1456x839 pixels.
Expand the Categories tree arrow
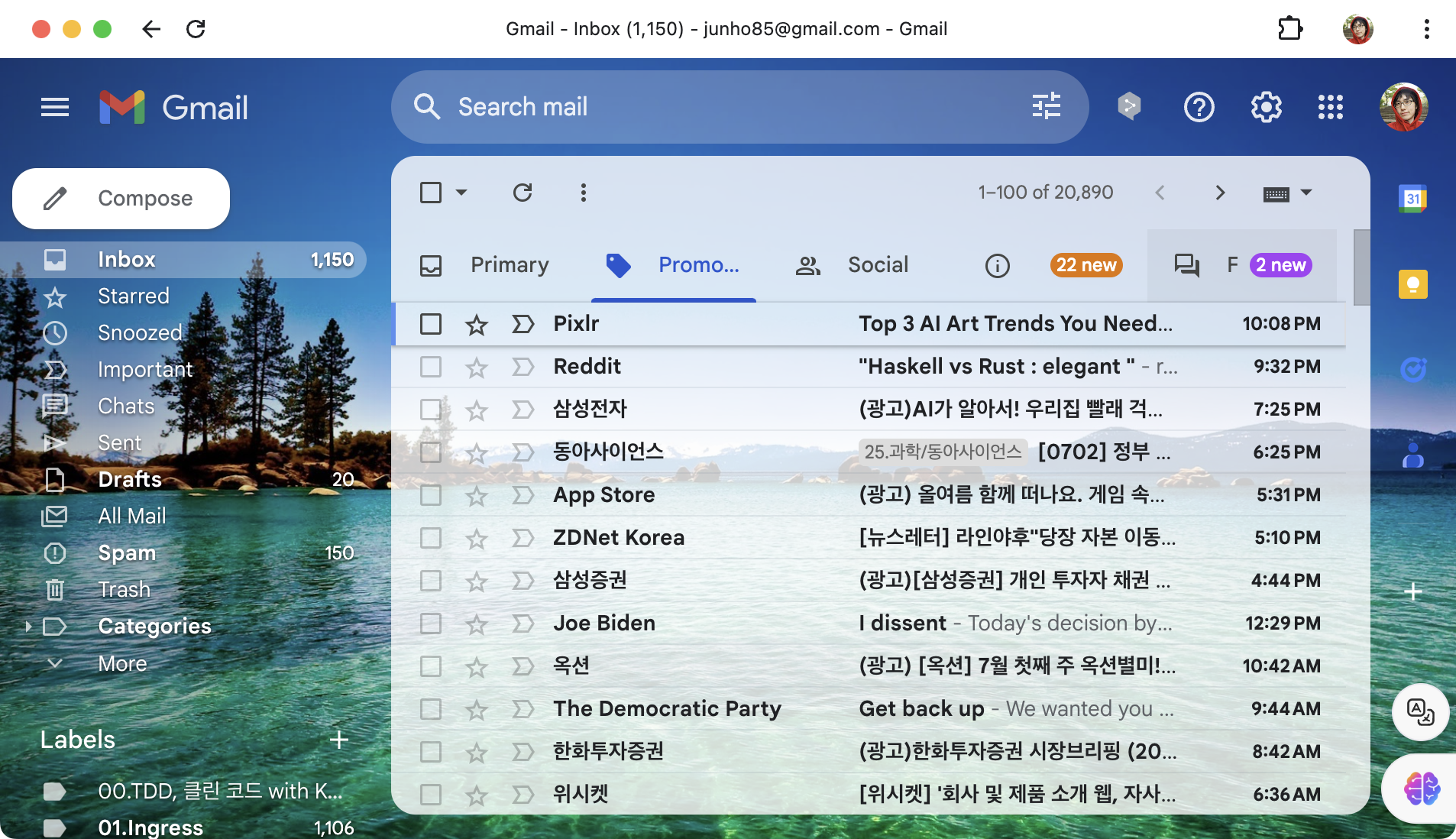[x=28, y=627]
